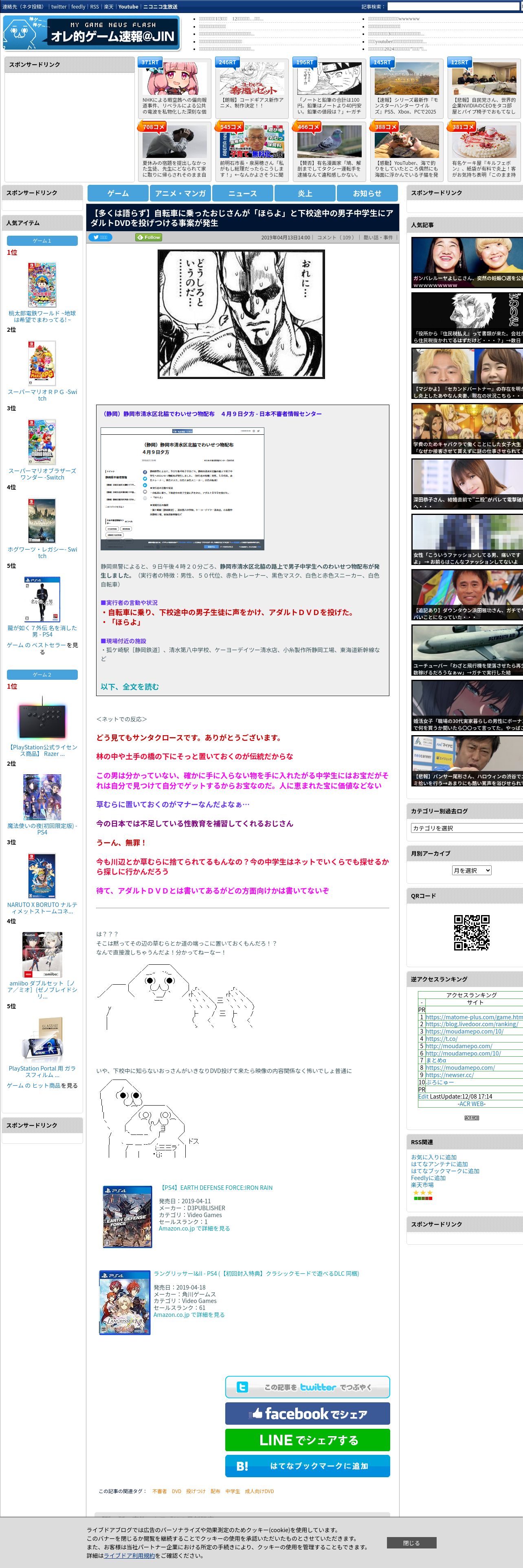The height and width of the screenshot is (1568, 523).
Task: Click はてなブックマークに追加 in RSS関連
Action: click(x=445, y=1171)
